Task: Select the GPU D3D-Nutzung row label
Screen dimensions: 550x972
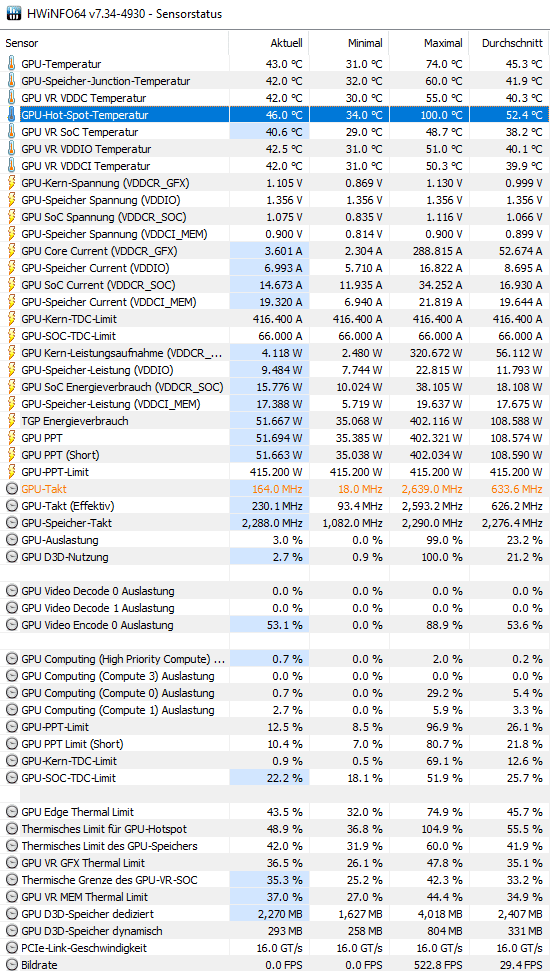Action: click(x=64, y=557)
